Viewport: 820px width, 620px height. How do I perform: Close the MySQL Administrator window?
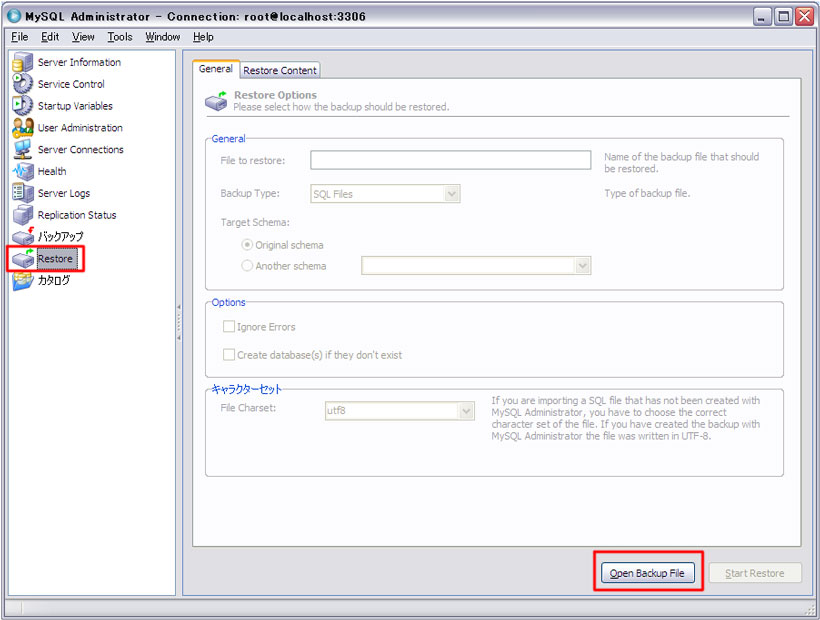click(x=804, y=17)
